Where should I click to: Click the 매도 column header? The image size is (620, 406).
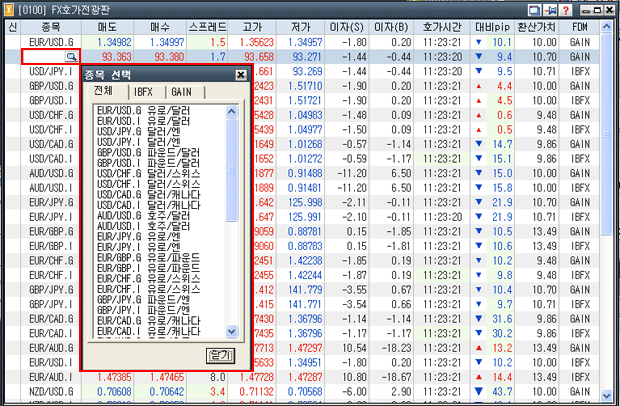click(107, 27)
